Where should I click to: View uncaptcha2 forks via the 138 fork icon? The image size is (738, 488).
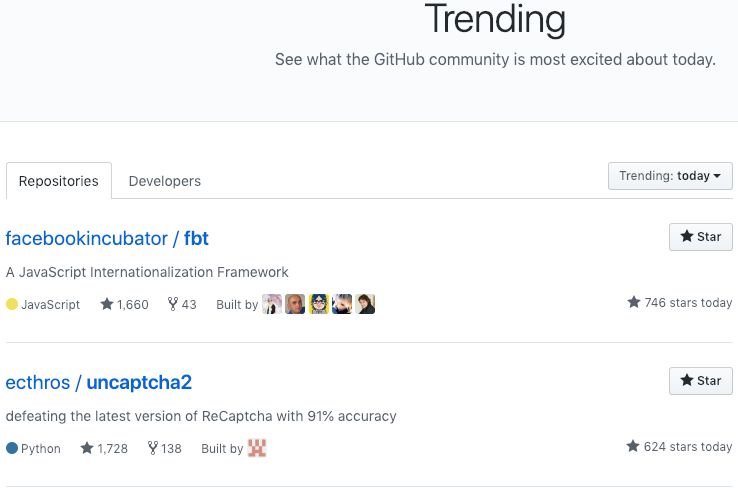[153, 448]
